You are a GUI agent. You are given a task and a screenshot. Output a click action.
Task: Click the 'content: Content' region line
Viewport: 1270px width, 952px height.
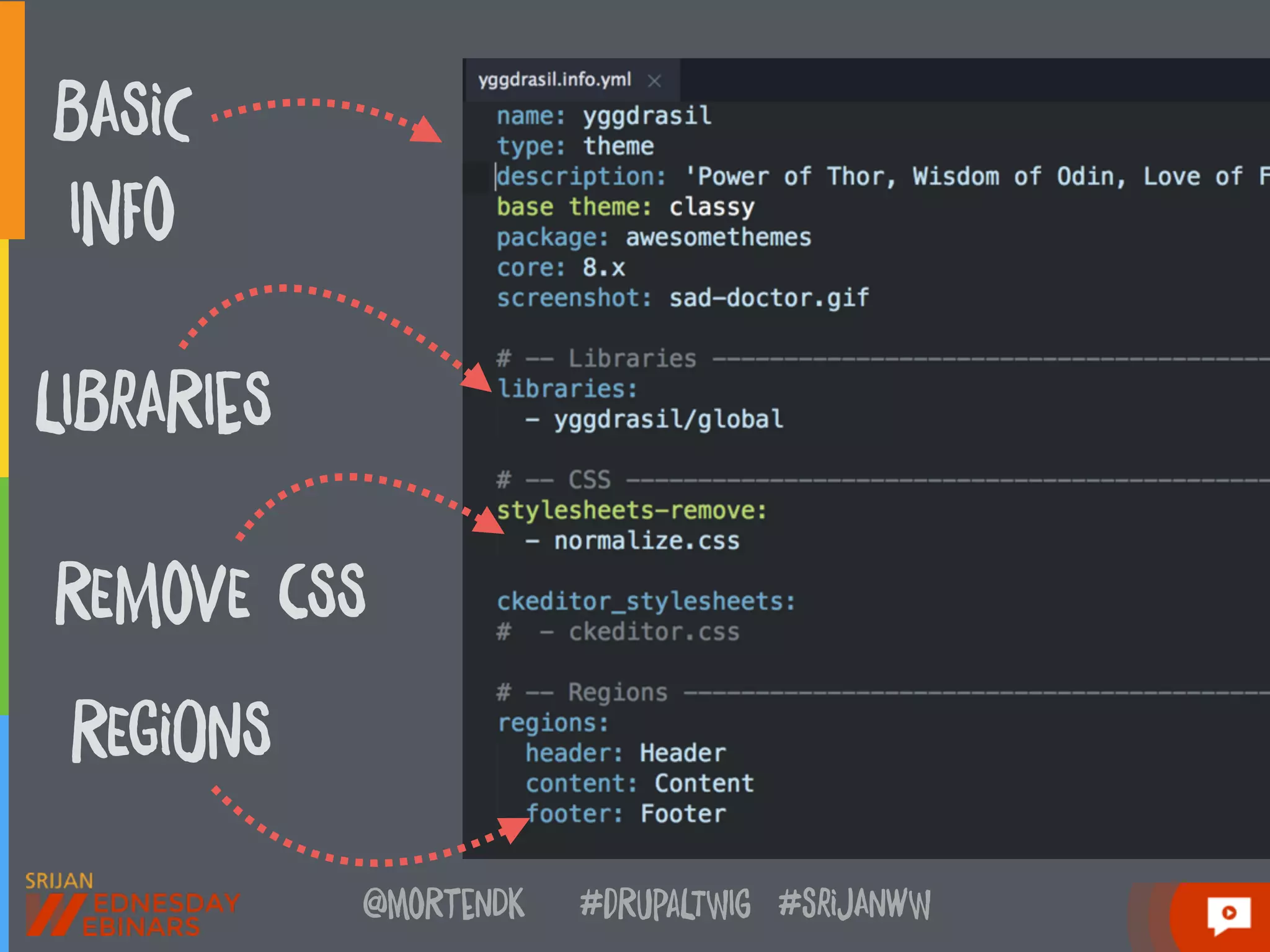pyautogui.click(x=639, y=783)
